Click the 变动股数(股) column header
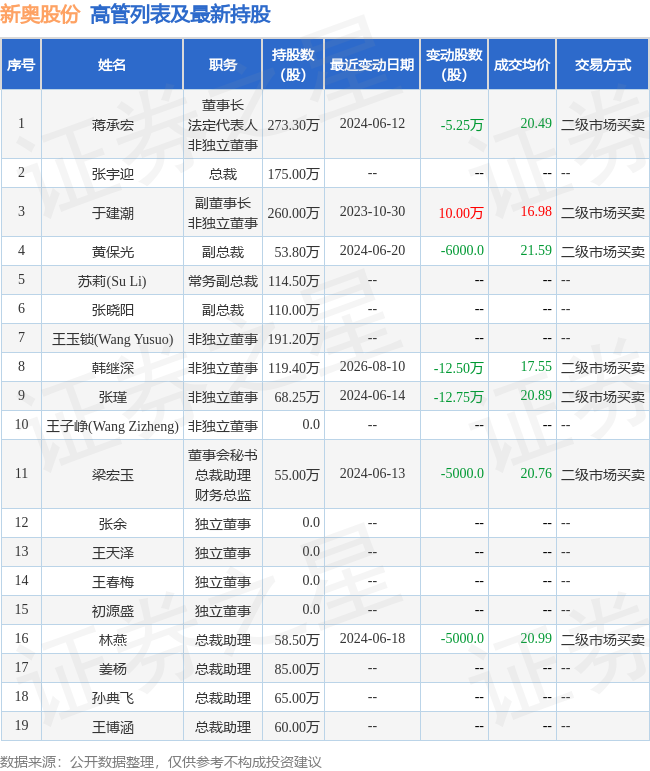Viewport: 650px width, 771px height. [x=454, y=64]
